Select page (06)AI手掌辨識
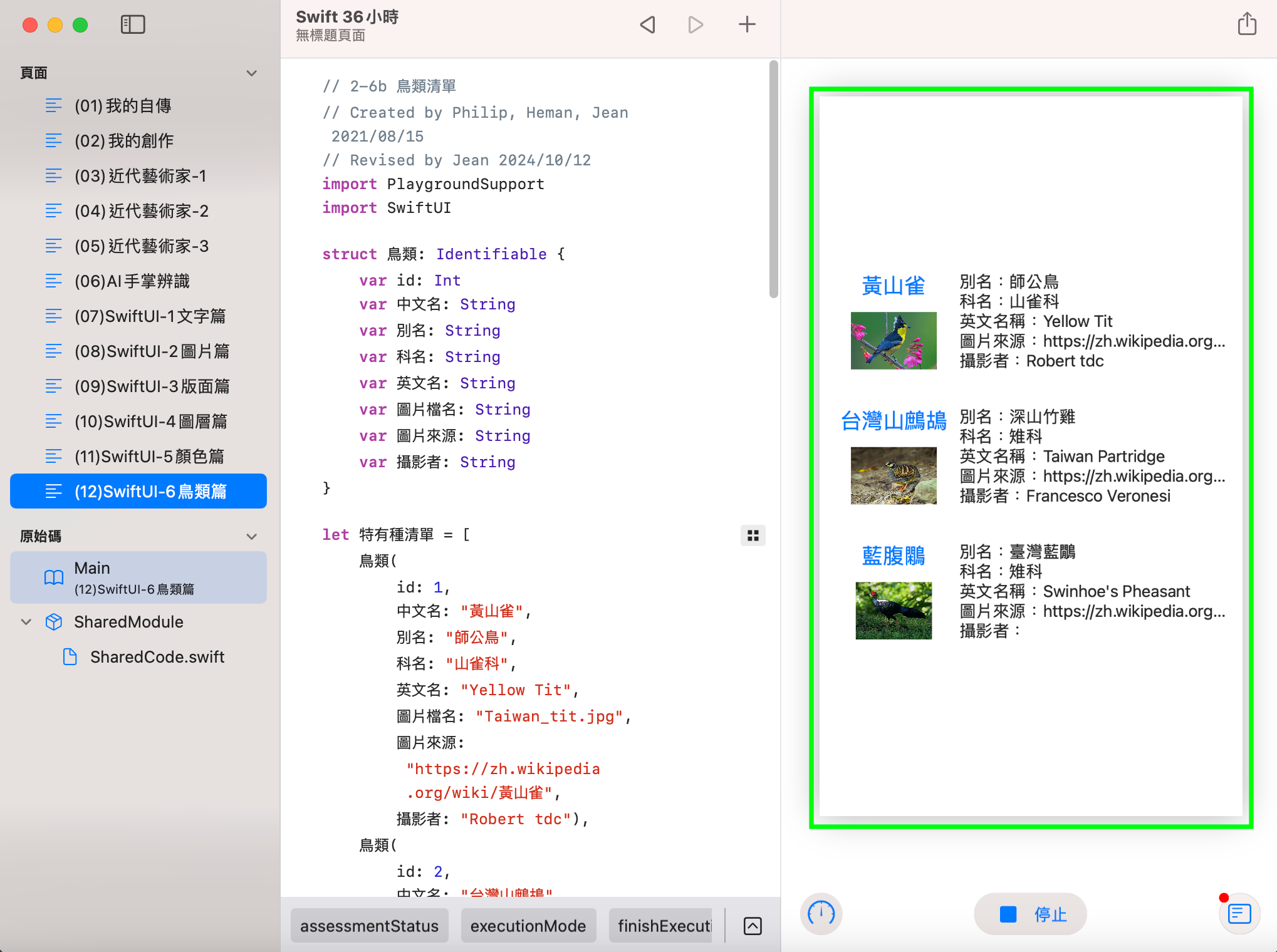Viewport: 1277px width, 952px height. click(132, 281)
